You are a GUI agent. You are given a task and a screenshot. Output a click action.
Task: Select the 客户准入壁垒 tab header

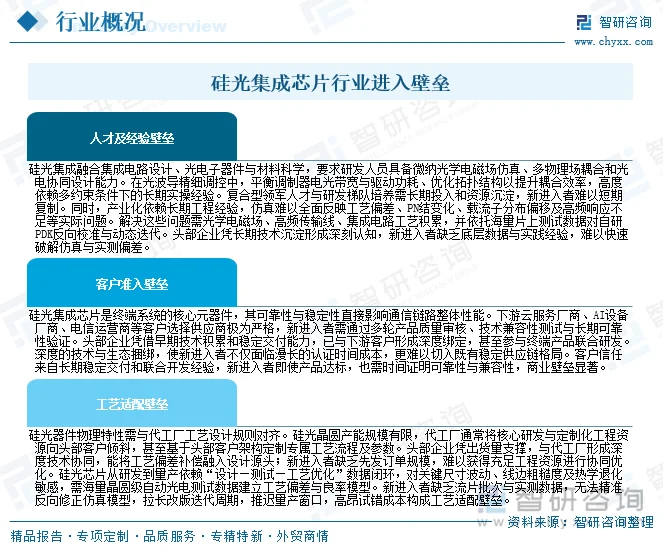(x=132, y=283)
